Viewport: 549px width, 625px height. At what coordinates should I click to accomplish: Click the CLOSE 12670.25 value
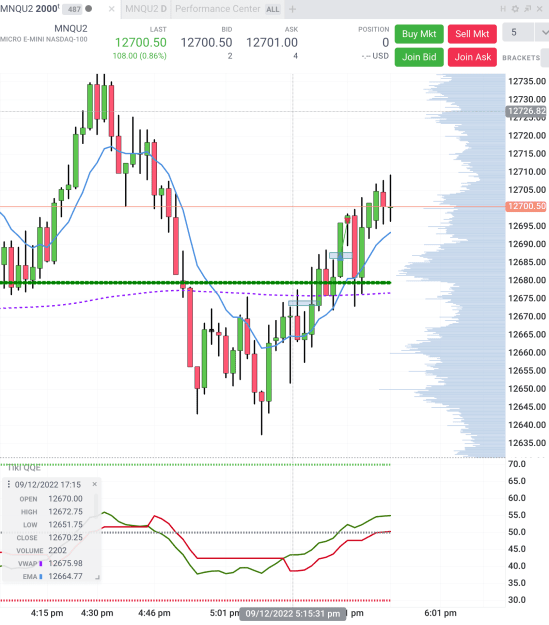[65, 537]
